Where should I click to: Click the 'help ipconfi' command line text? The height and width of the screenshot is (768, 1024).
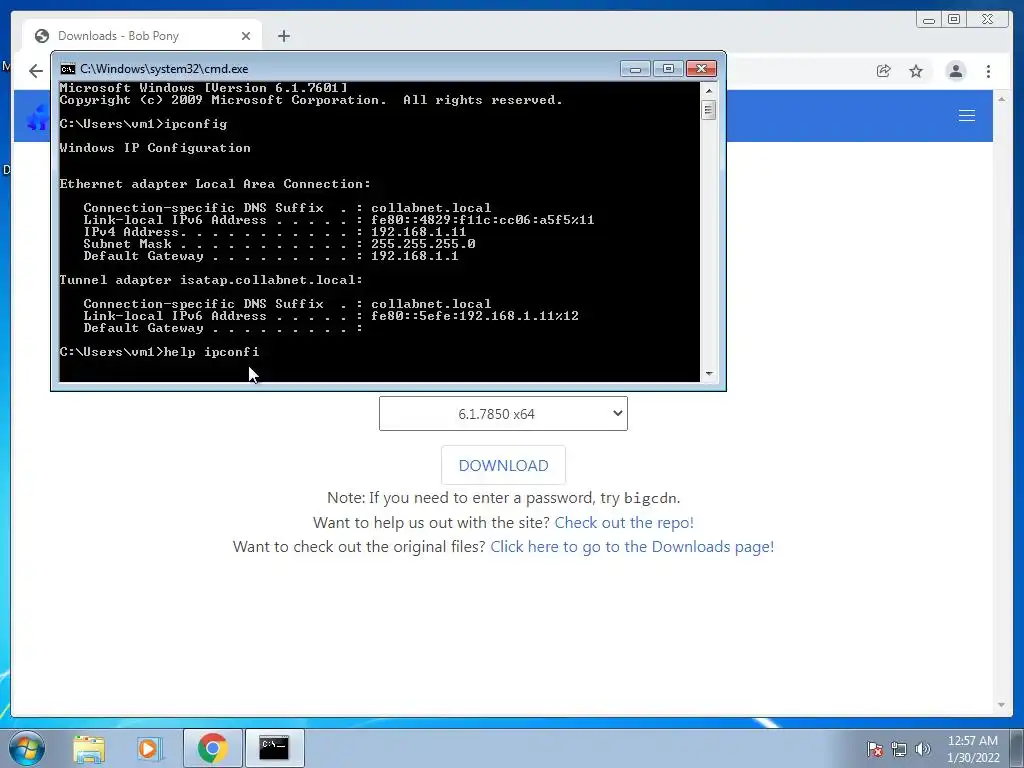(211, 352)
